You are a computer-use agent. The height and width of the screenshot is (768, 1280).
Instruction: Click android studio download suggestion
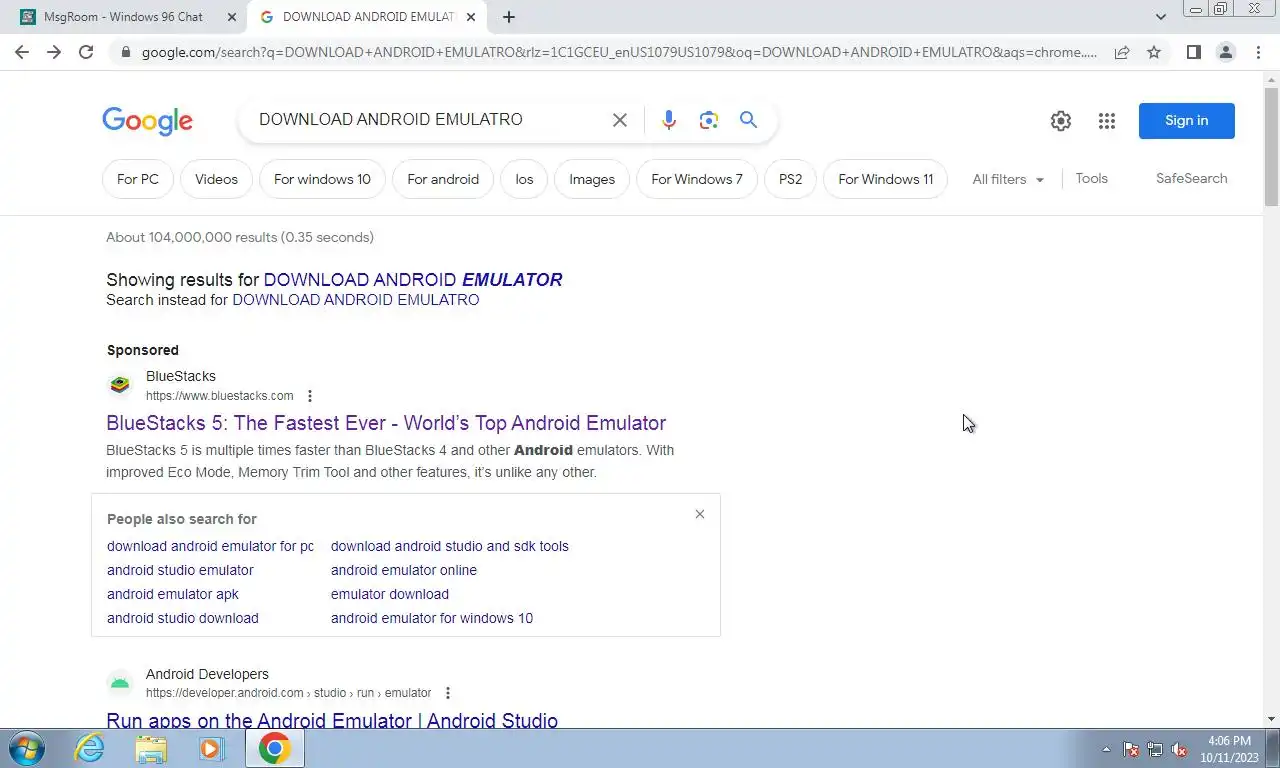[x=183, y=618]
